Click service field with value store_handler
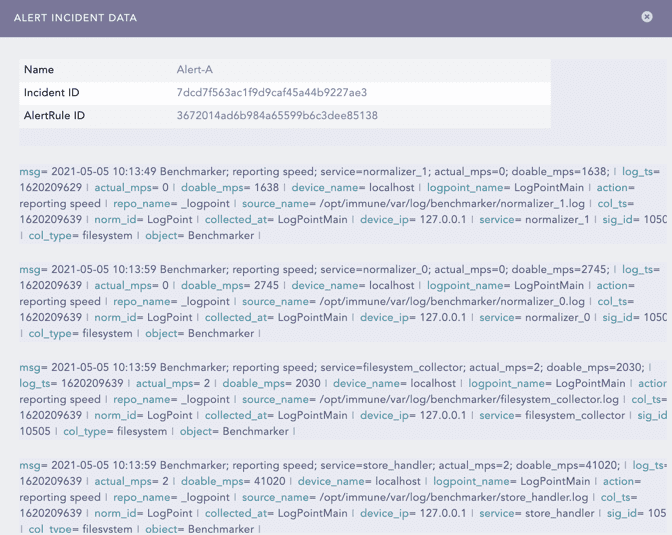Viewport: 672px width, 535px height. (500, 513)
